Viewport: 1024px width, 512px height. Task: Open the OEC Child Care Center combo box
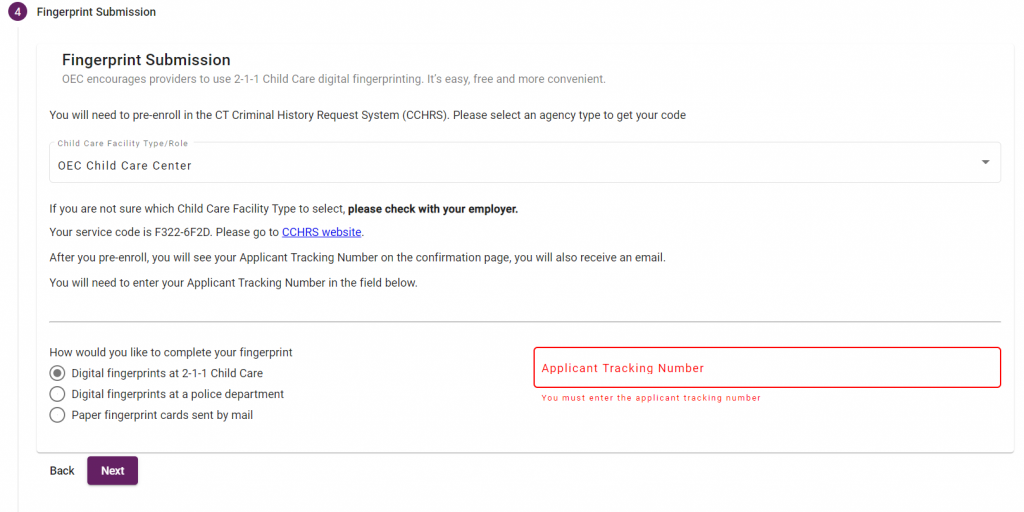(524, 163)
